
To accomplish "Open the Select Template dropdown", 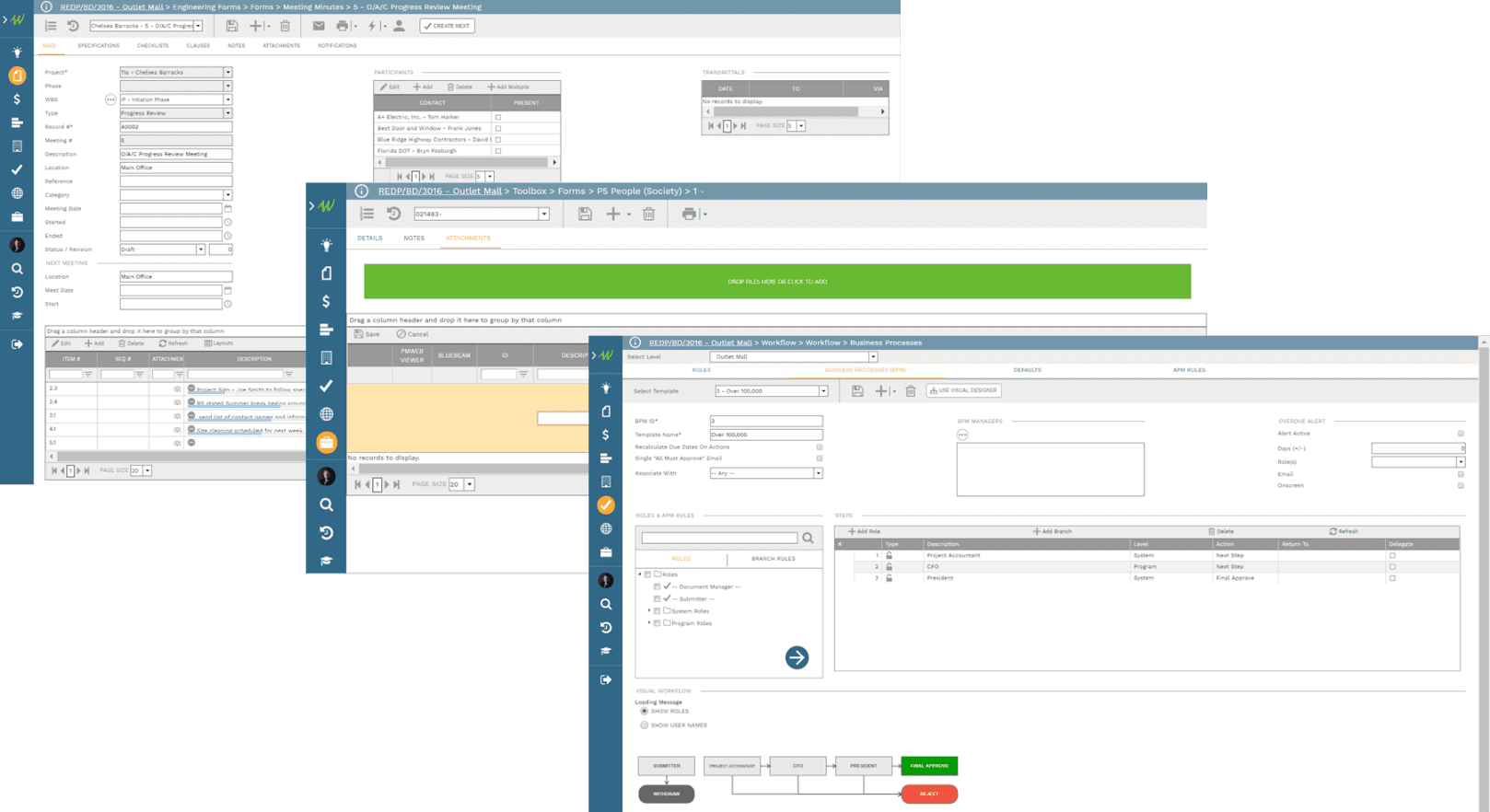I will 823,391.
